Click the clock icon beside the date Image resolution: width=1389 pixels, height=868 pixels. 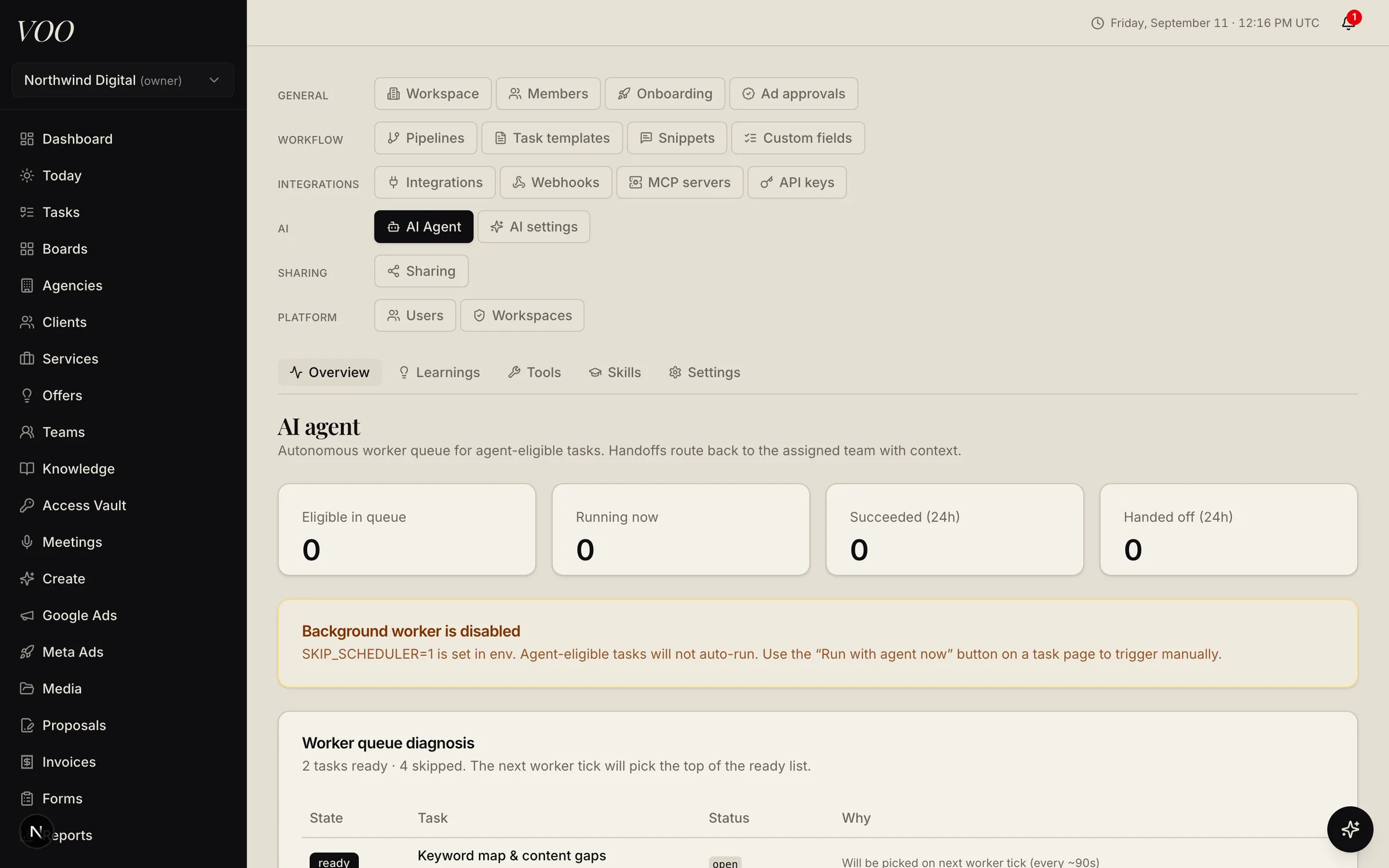click(1097, 23)
